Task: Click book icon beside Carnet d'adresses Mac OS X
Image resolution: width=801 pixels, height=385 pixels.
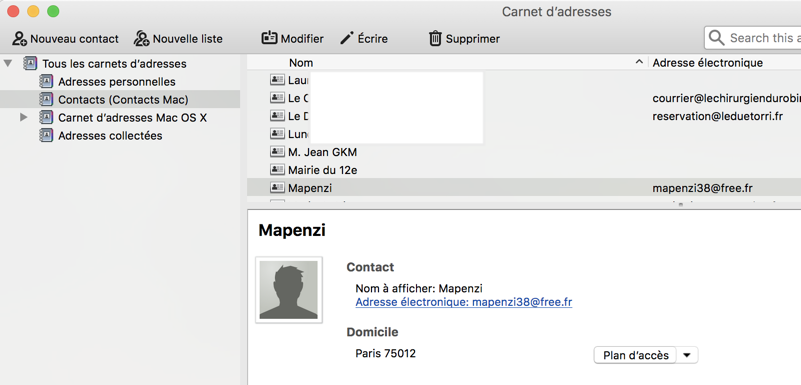Action: coord(46,117)
